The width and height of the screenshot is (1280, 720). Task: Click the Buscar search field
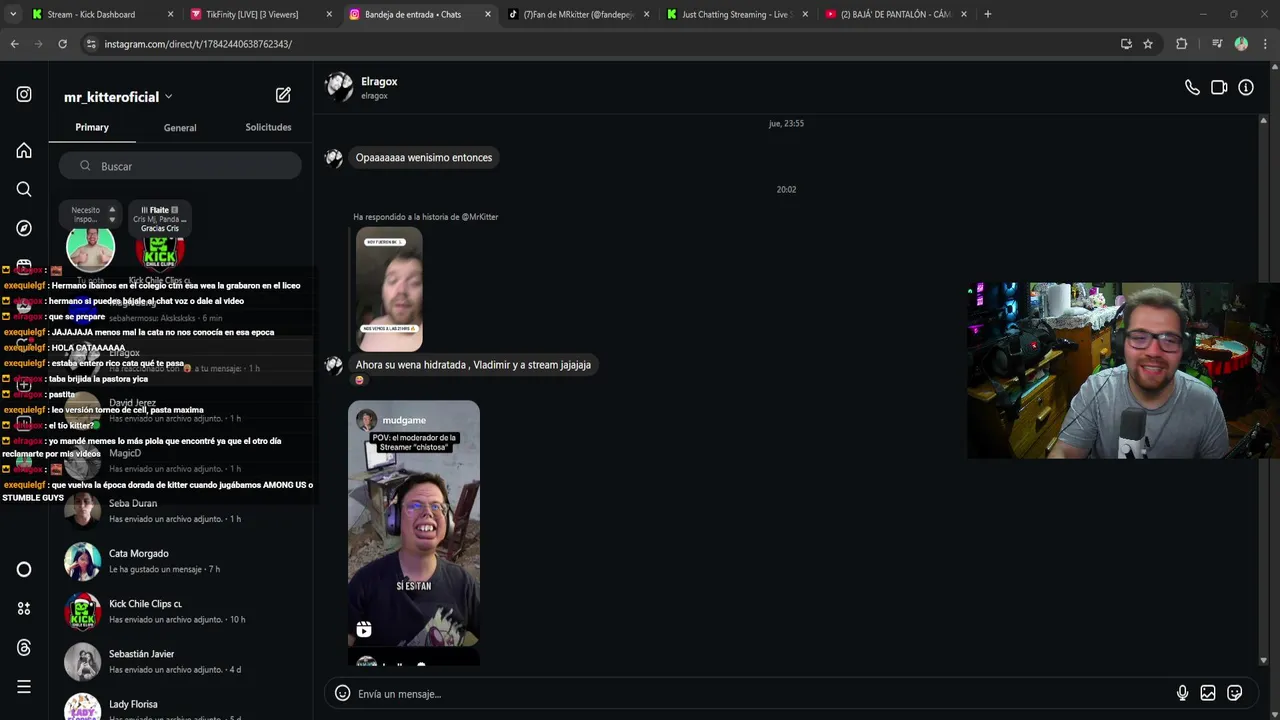[x=180, y=166]
